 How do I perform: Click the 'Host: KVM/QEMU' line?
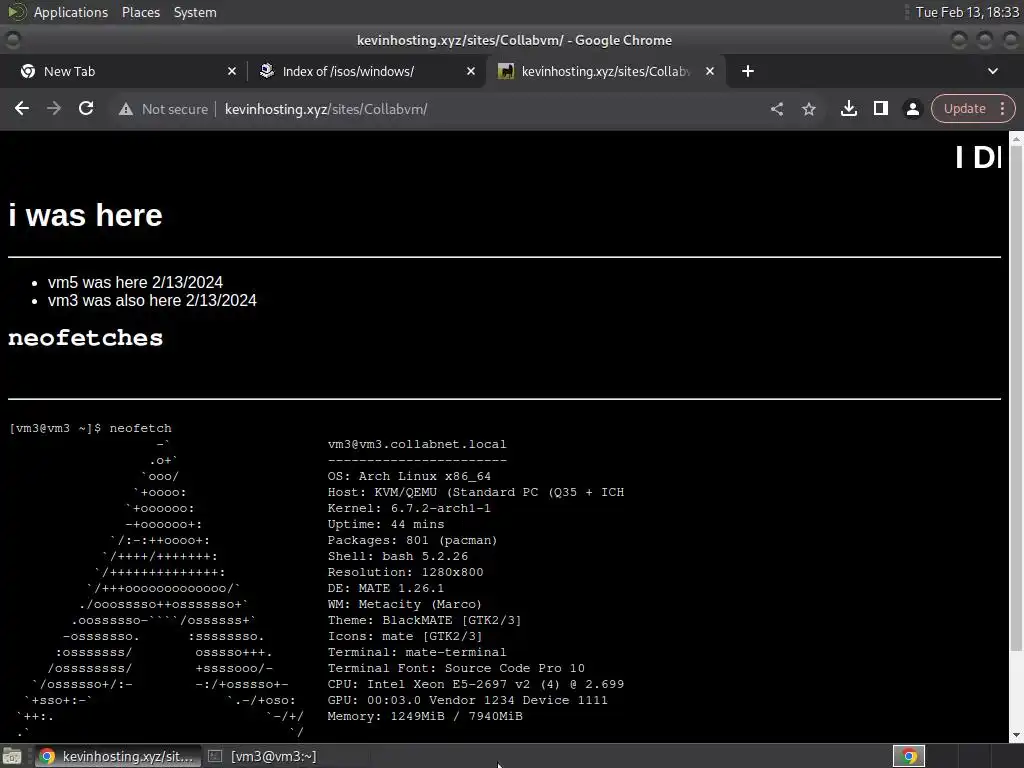click(x=475, y=492)
